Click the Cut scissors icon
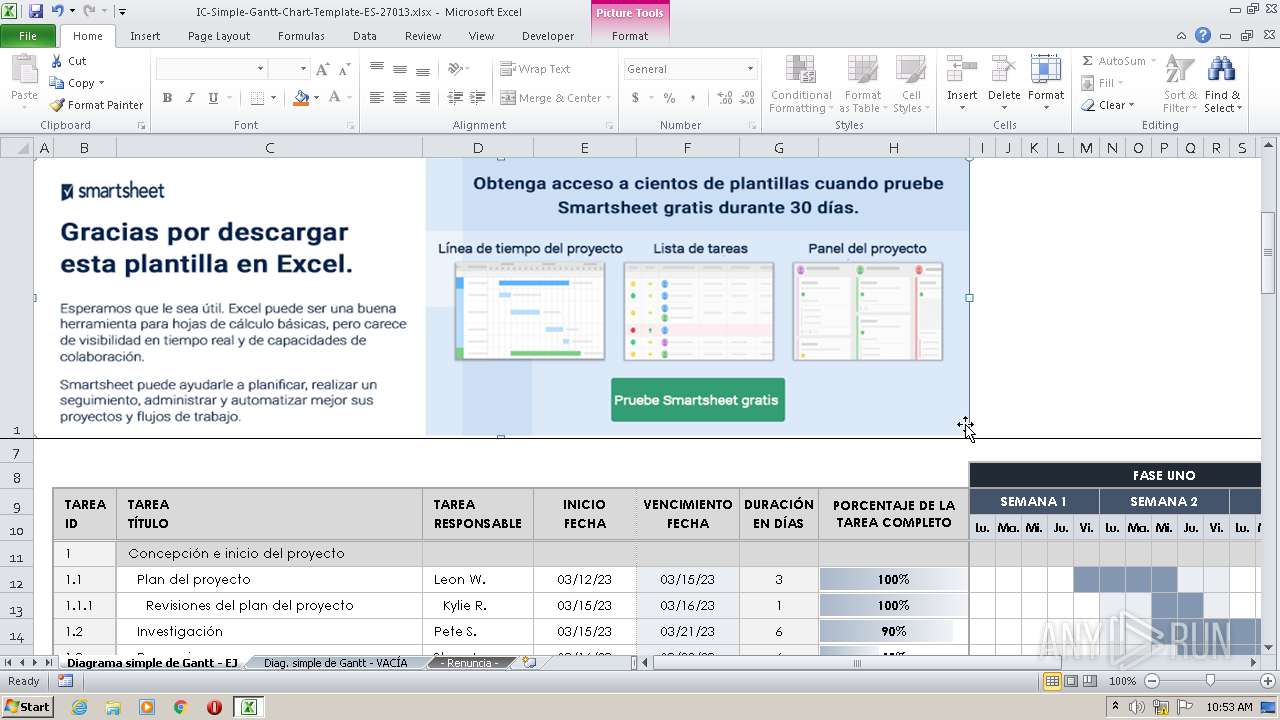 click(x=57, y=61)
